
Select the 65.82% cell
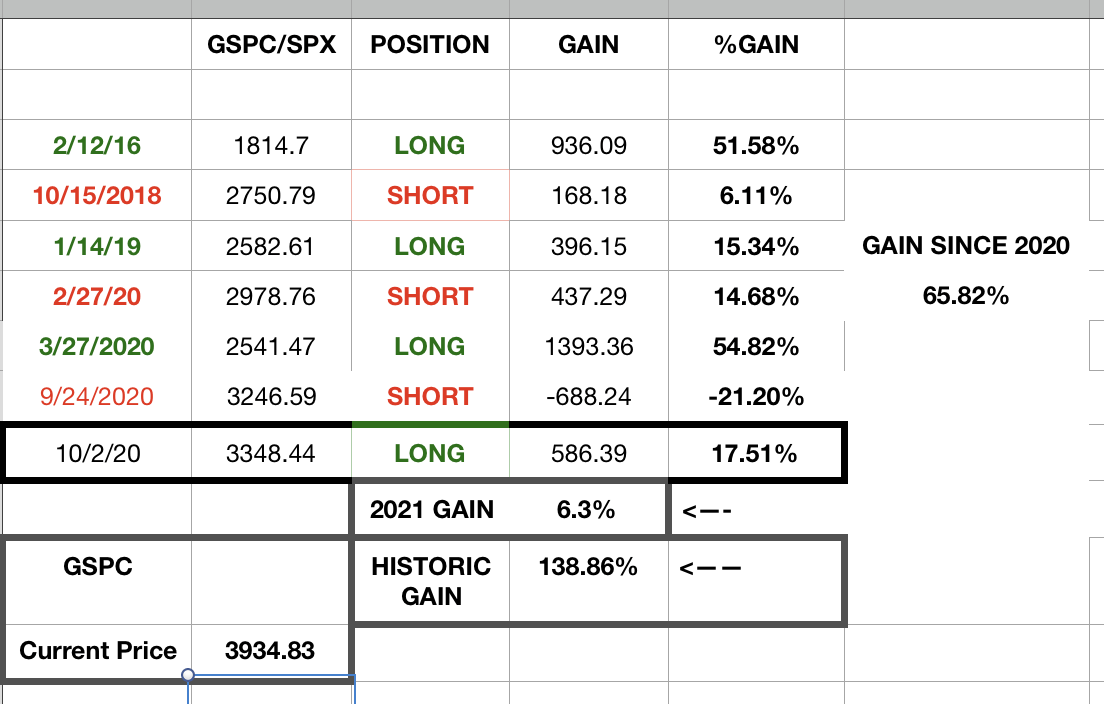[966, 296]
